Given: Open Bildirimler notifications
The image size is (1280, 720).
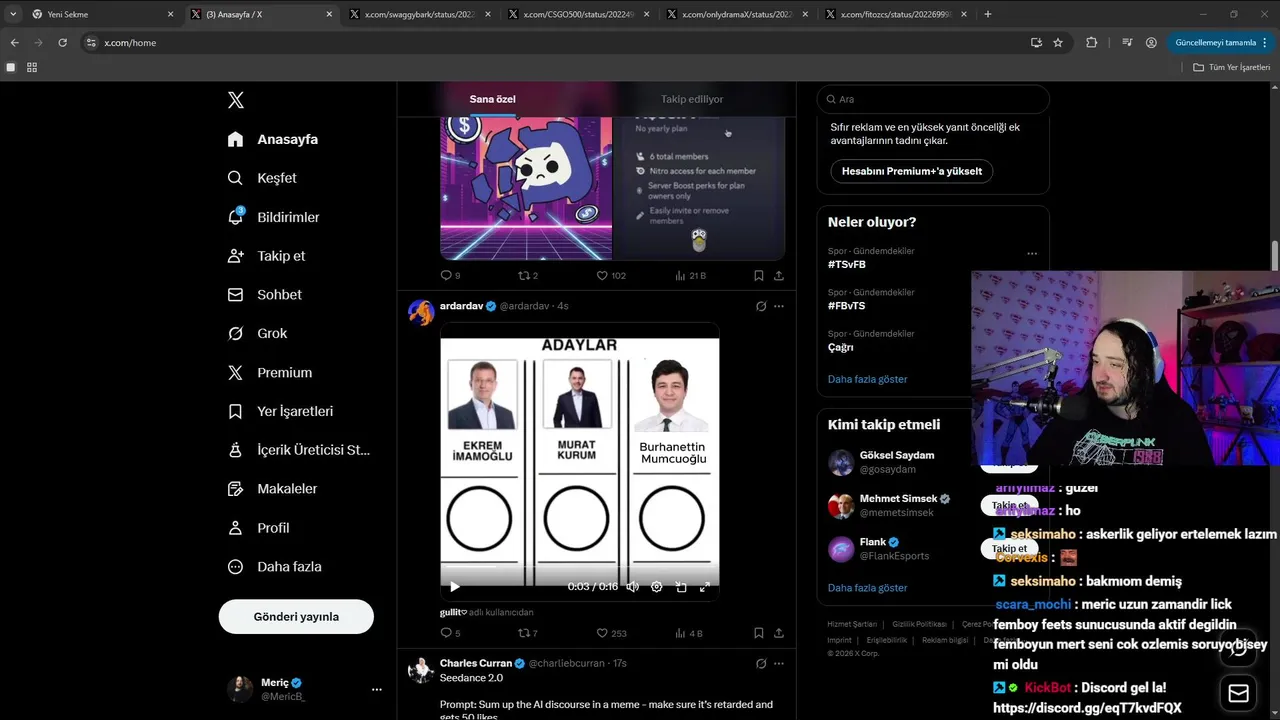Looking at the screenshot, I should pyautogui.click(x=274, y=217).
